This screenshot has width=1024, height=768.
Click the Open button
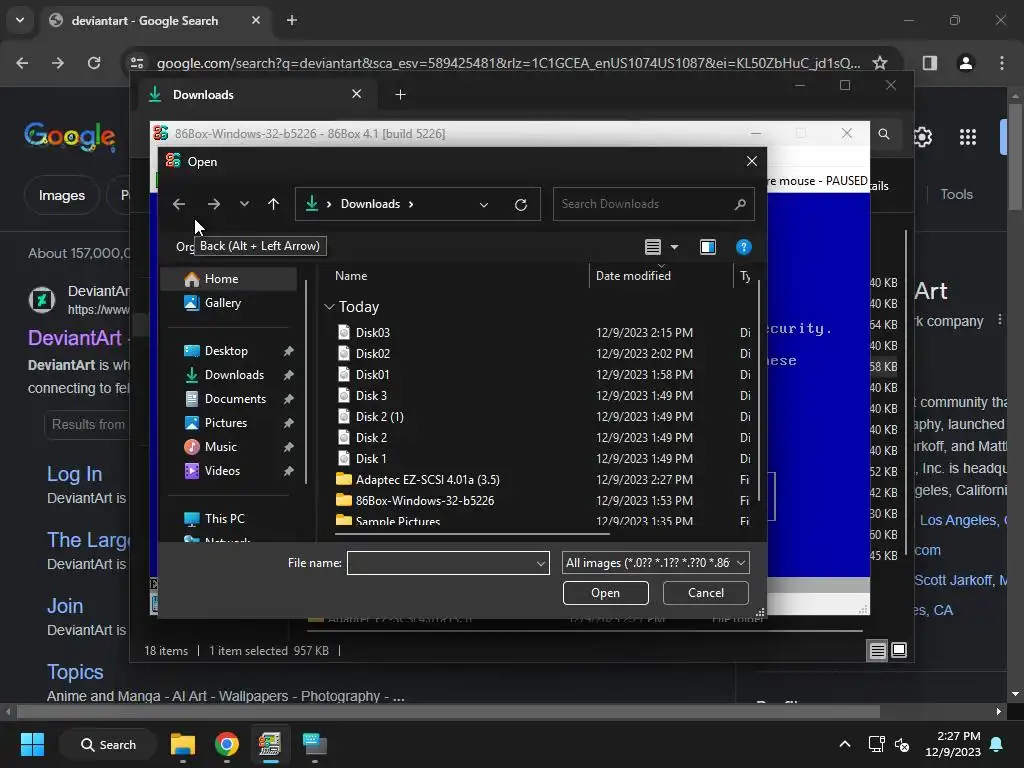click(605, 593)
